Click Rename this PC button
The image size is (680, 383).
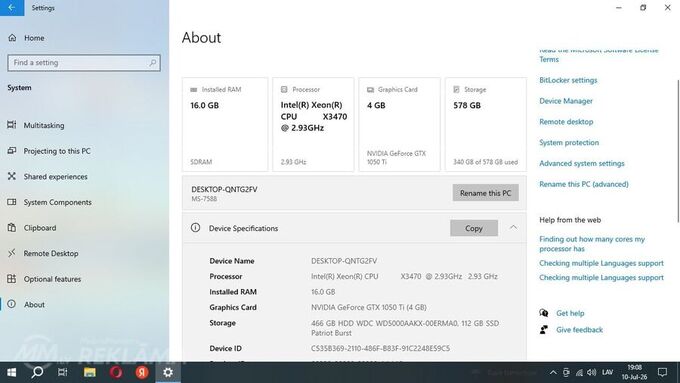[485, 193]
